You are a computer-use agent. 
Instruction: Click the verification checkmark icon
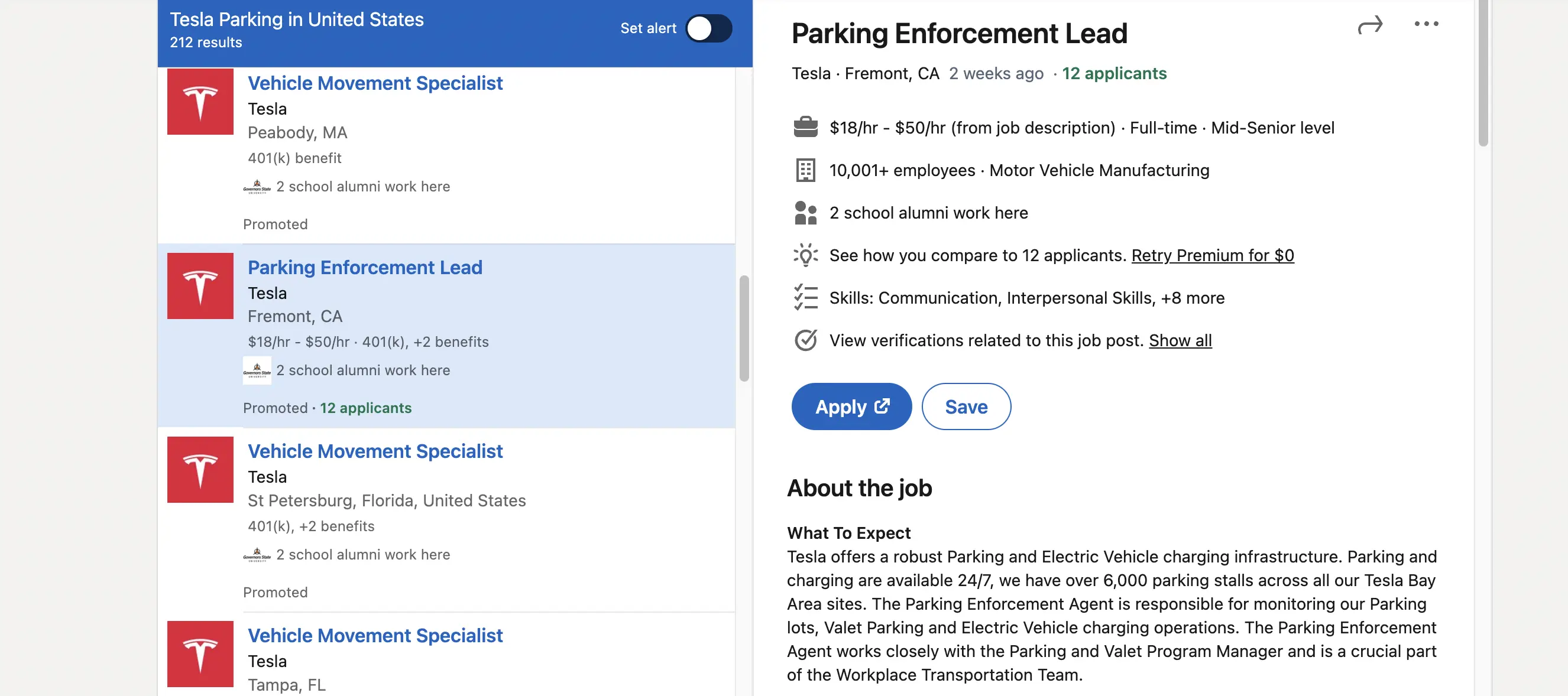pos(805,340)
